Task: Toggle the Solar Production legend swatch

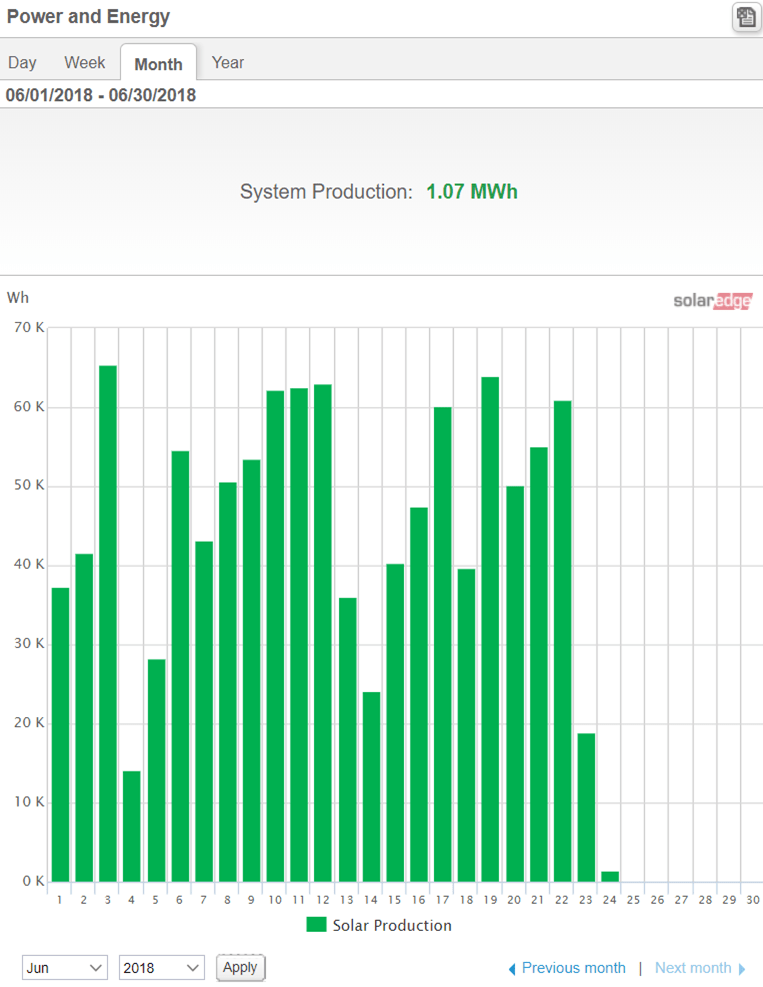Action: pyautogui.click(x=317, y=925)
